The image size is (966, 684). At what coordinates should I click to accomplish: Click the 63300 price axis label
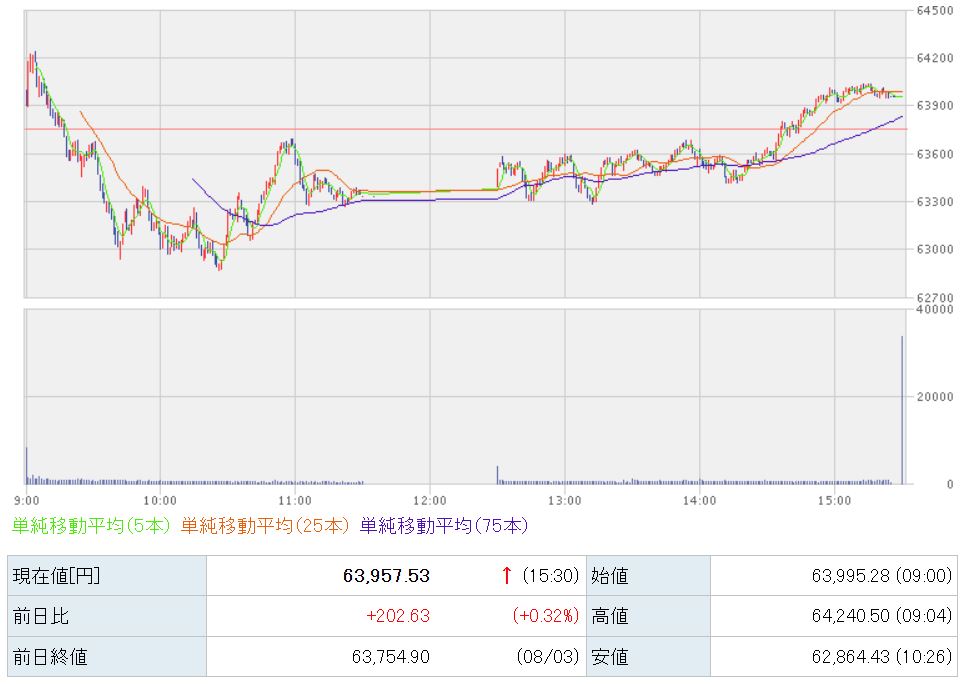935,202
